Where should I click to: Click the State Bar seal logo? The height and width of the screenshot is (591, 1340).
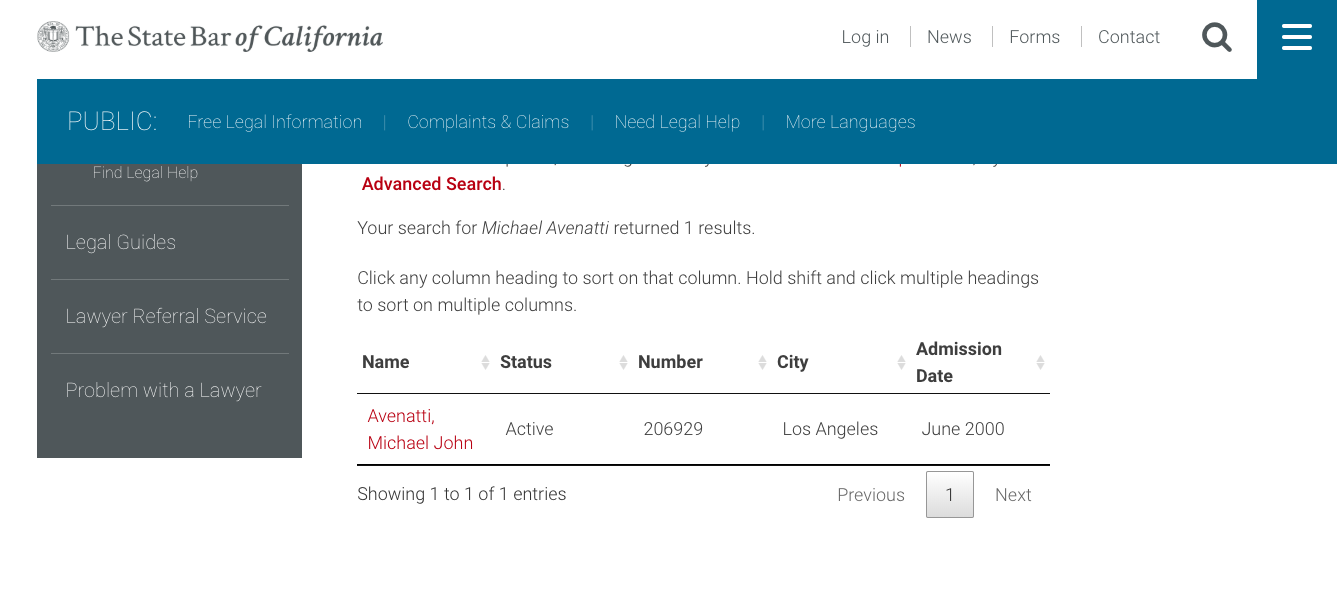click(x=53, y=37)
